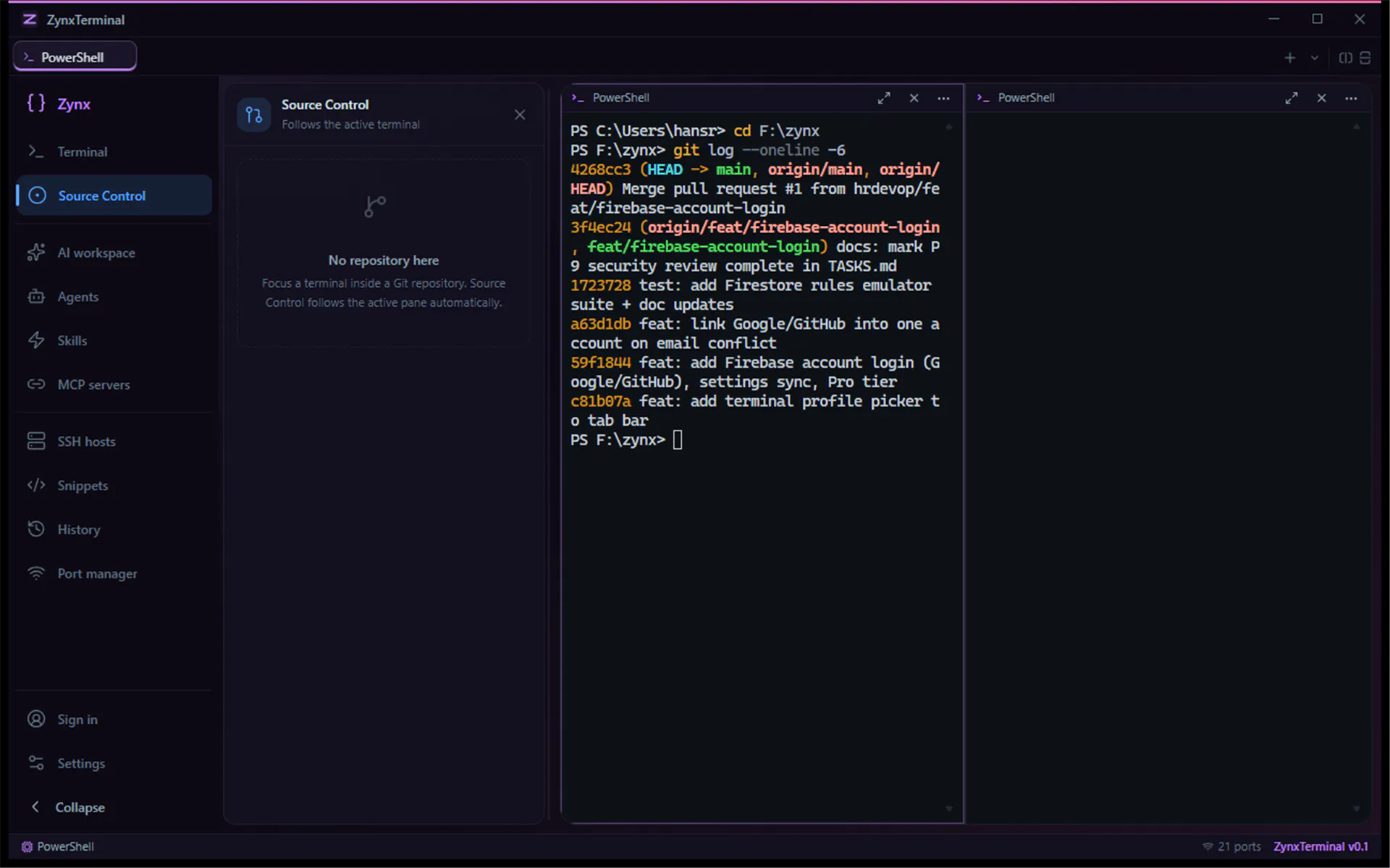Click the PowerShell status bar gear icon
This screenshot has height=868, width=1390.
click(27, 846)
